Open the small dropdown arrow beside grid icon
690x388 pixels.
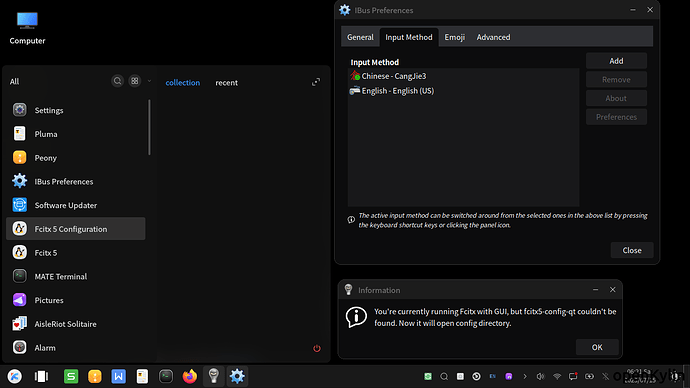(149, 81)
